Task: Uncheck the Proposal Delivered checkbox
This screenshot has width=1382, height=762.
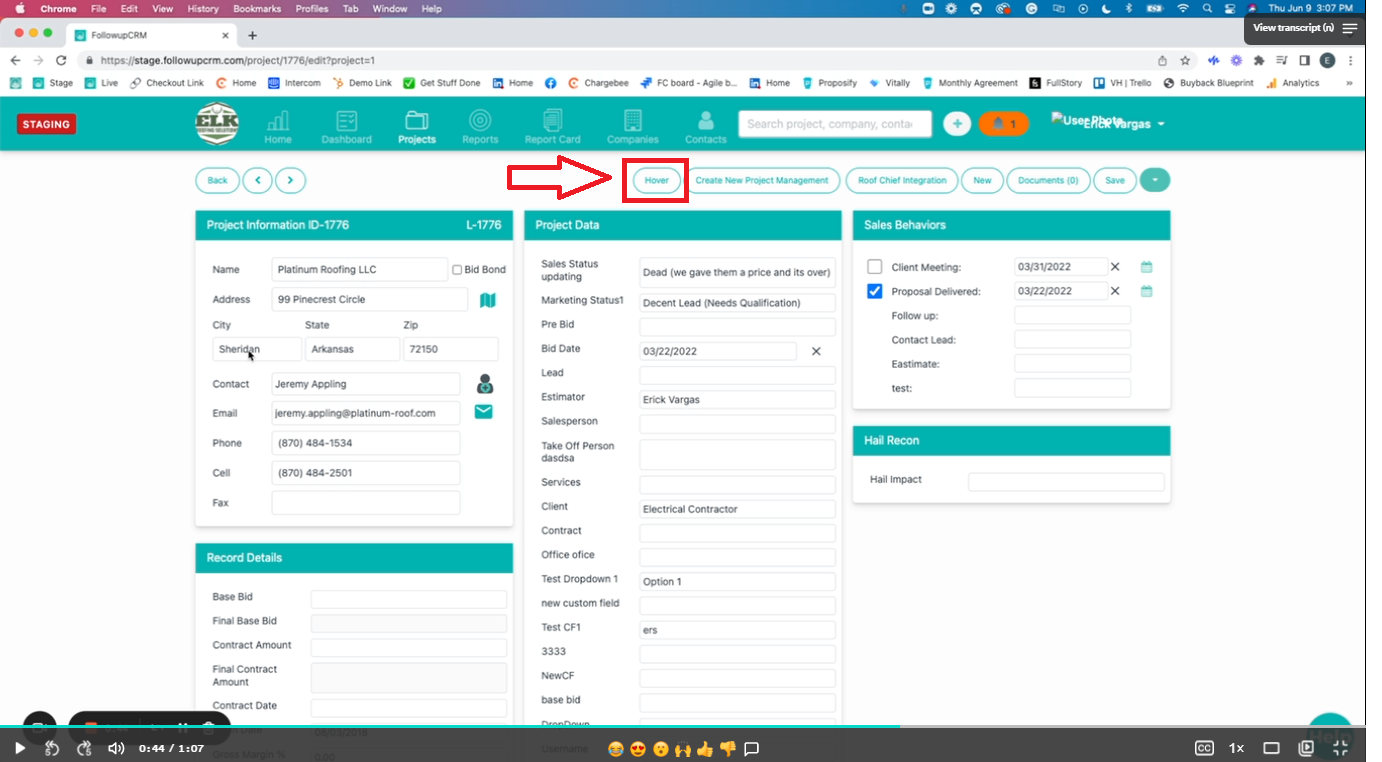Action: pos(874,290)
